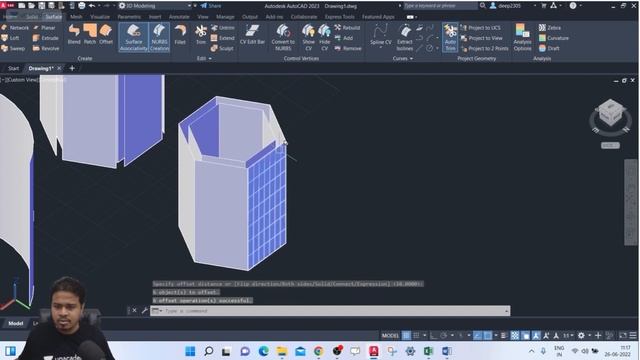Click Convert to NURBS
The width and height of the screenshot is (640, 360).
[283, 37]
